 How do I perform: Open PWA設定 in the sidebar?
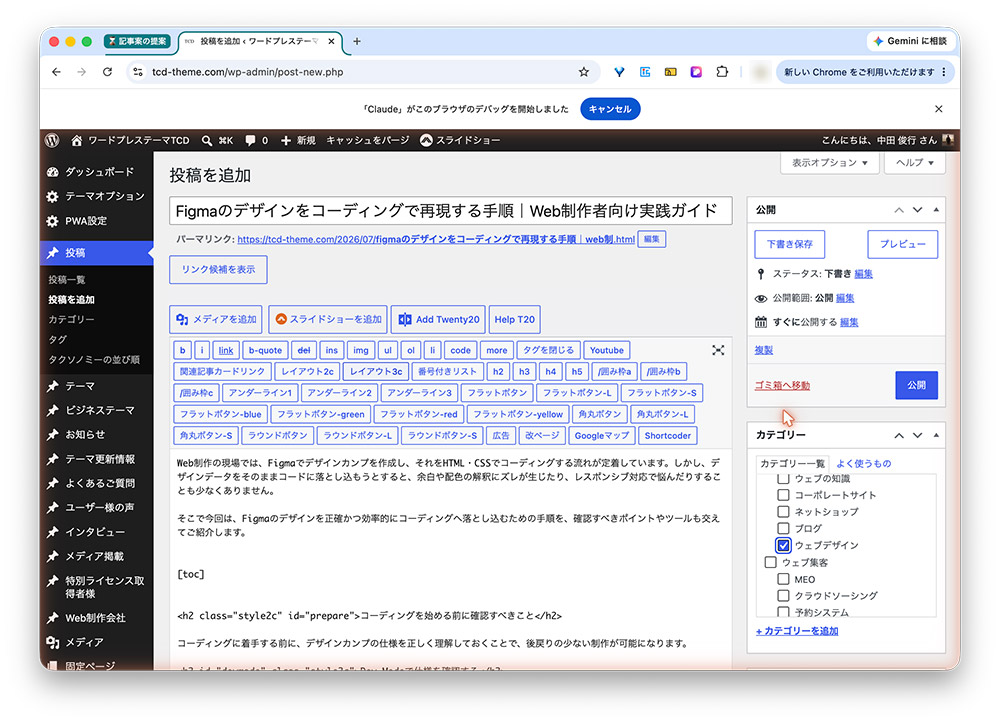point(85,221)
